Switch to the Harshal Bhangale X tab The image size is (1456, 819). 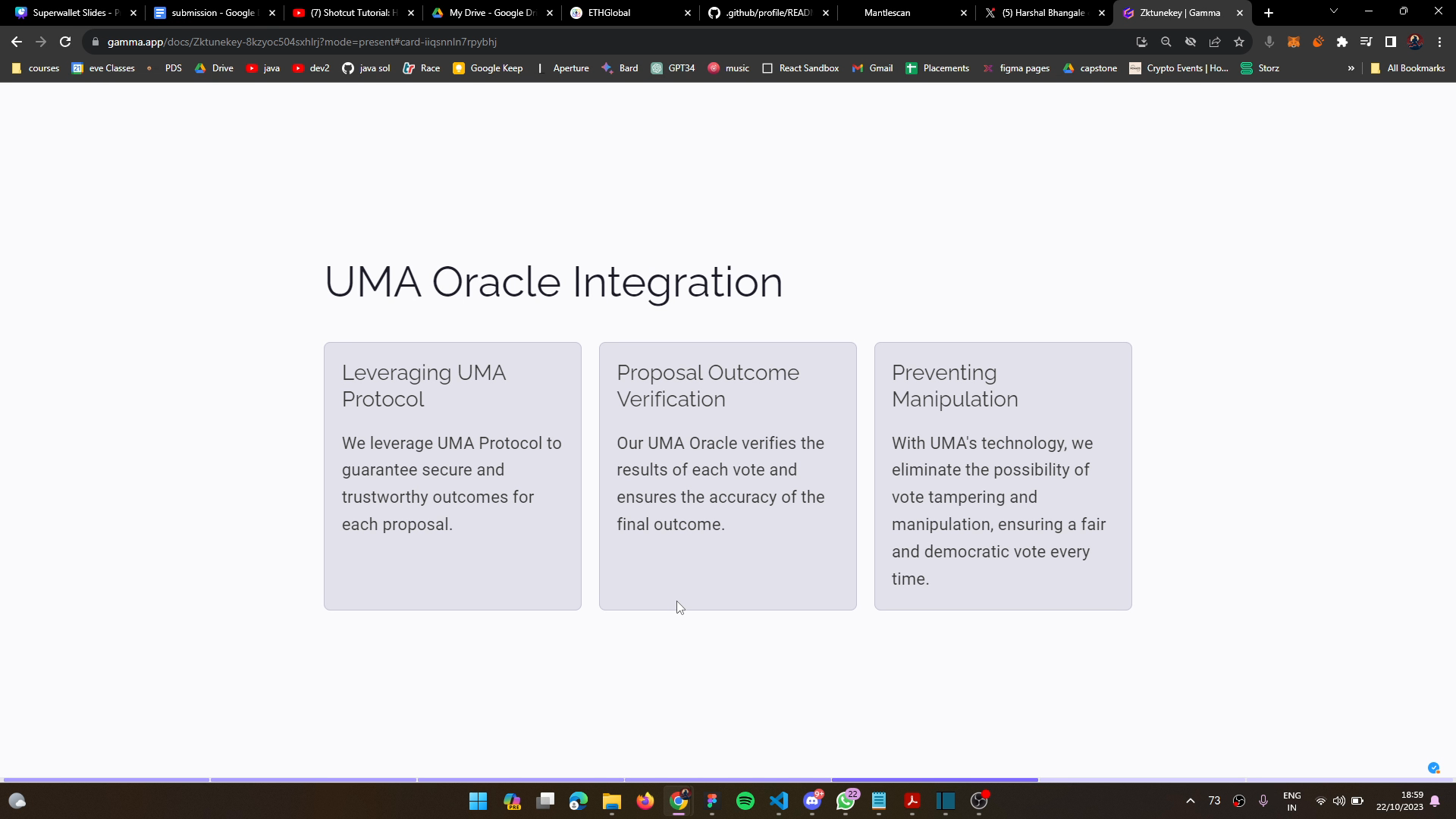[1043, 13]
